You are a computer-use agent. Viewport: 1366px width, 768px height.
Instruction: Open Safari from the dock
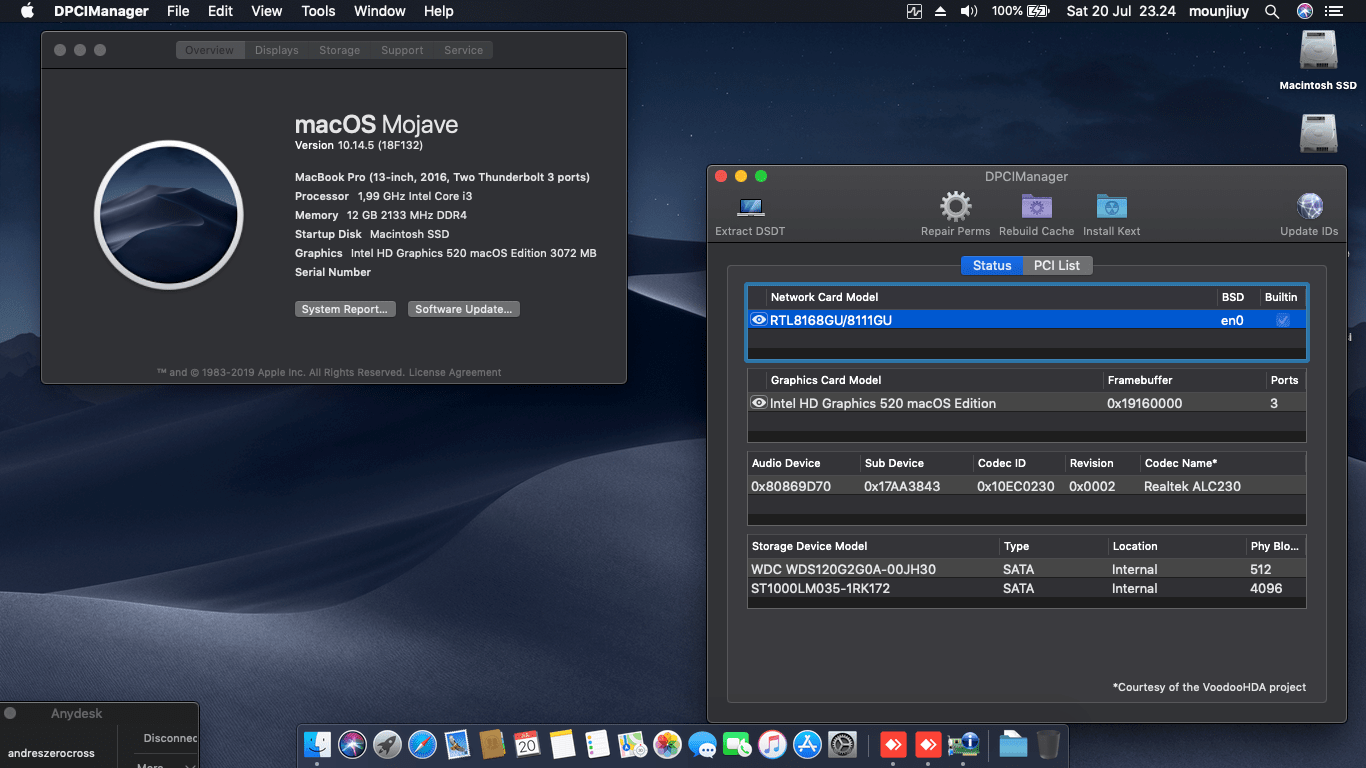click(x=422, y=744)
